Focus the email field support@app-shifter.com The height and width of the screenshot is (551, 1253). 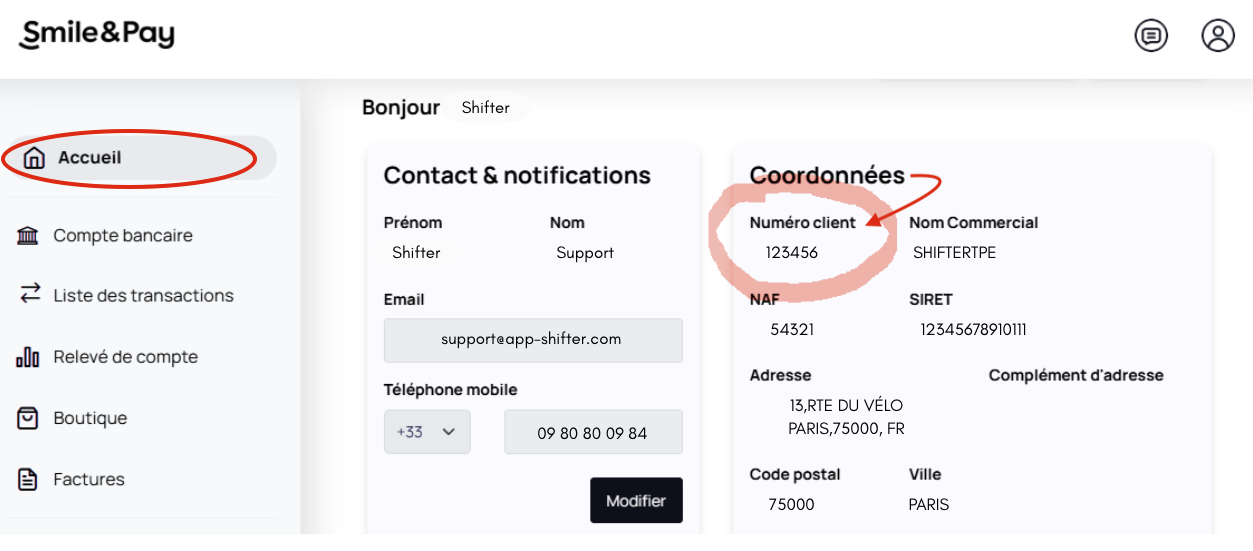pos(533,340)
